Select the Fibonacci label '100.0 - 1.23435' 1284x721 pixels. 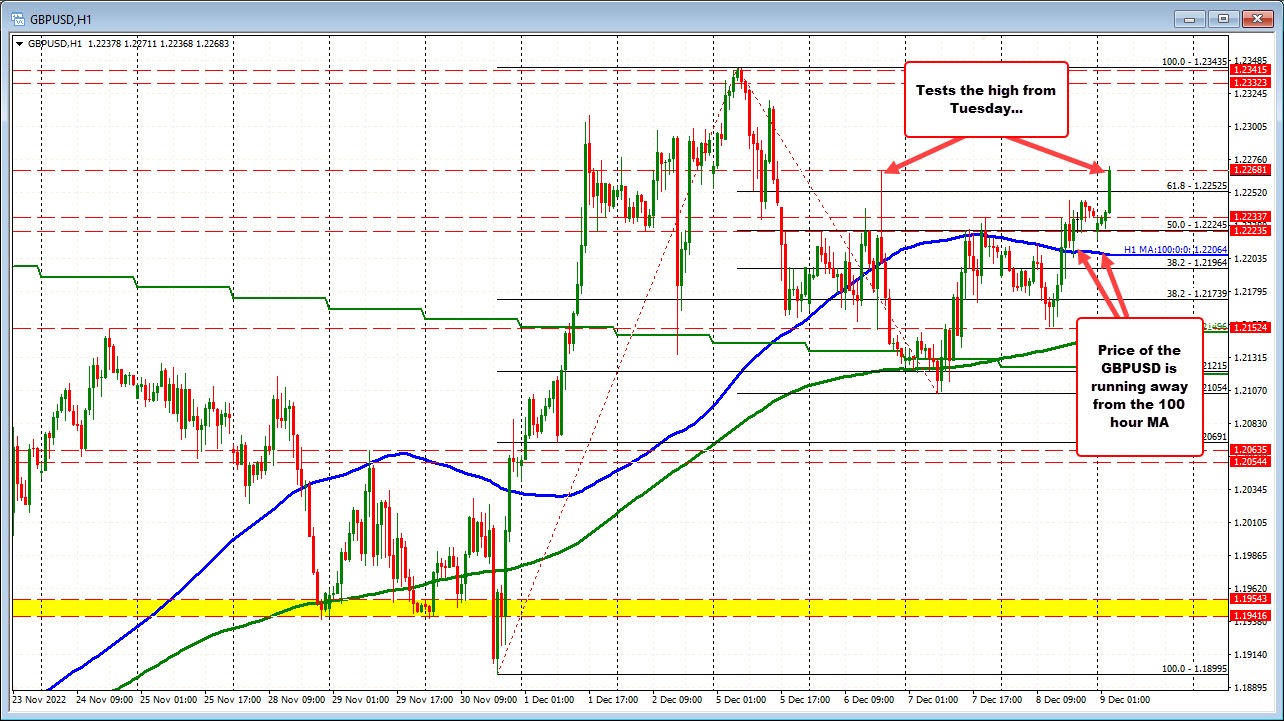tap(1194, 62)
